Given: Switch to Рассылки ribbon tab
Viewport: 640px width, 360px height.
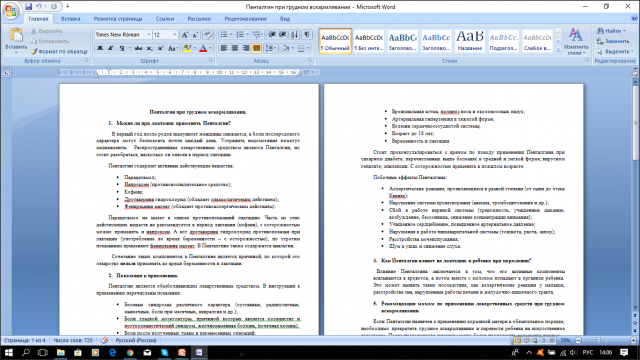Looking at the screenshot, I should [199, 19].
